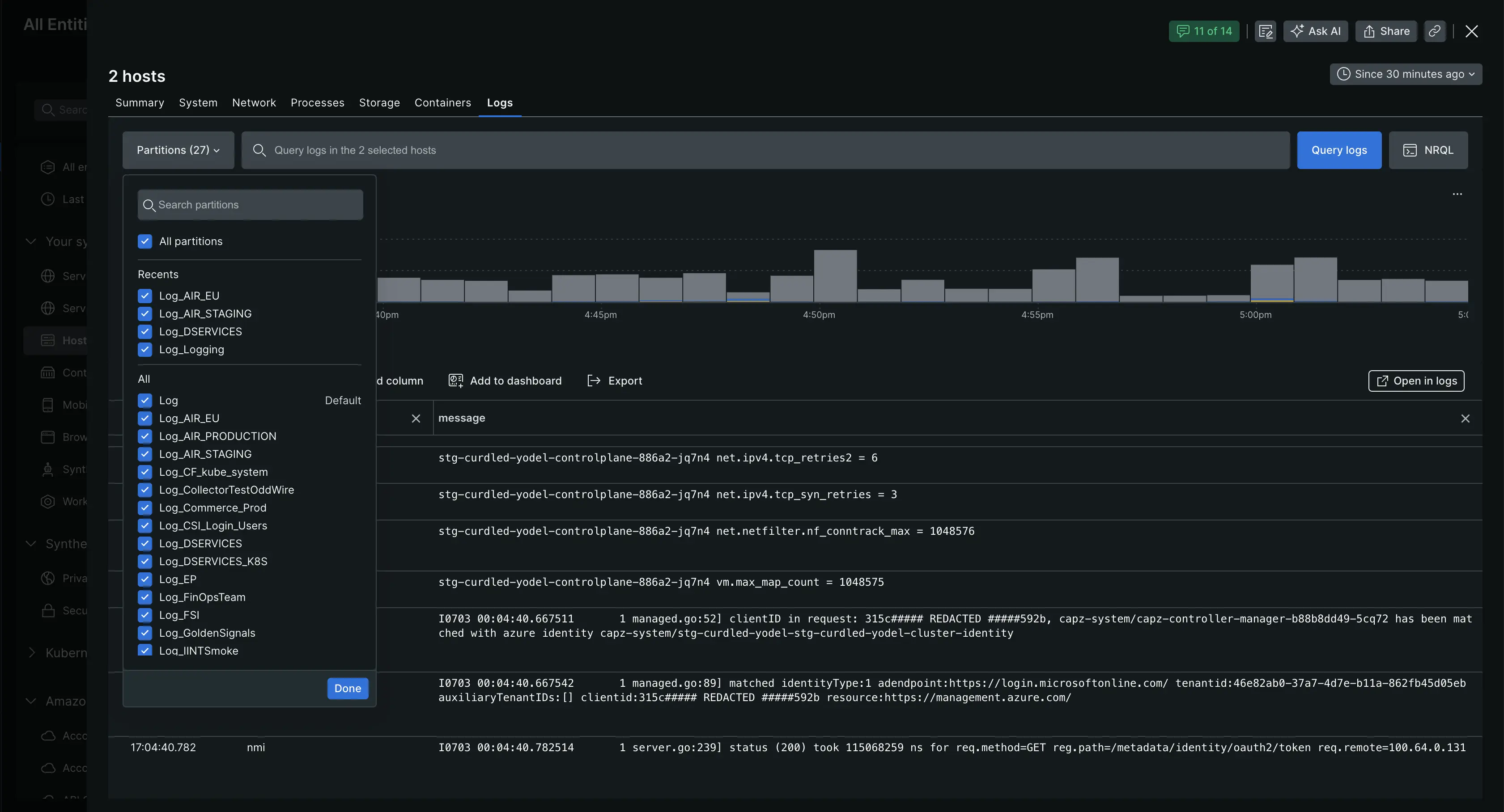Viewport: 1504px width, 812px height.
Task: Collapse the Amazo section in the sidebar
Action: pos(31,701)
